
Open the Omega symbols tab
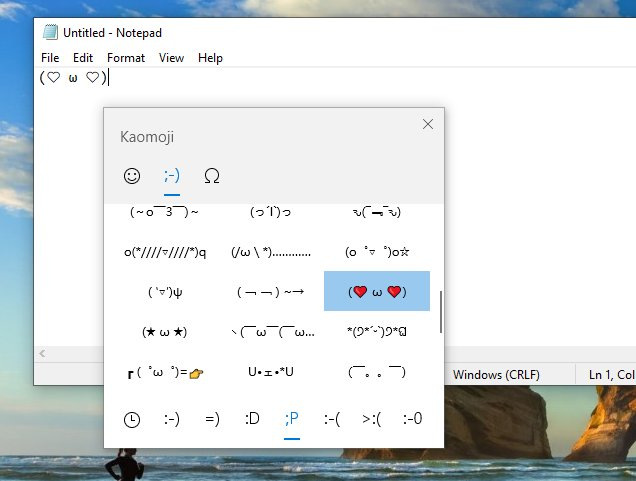tap(212, 176)
